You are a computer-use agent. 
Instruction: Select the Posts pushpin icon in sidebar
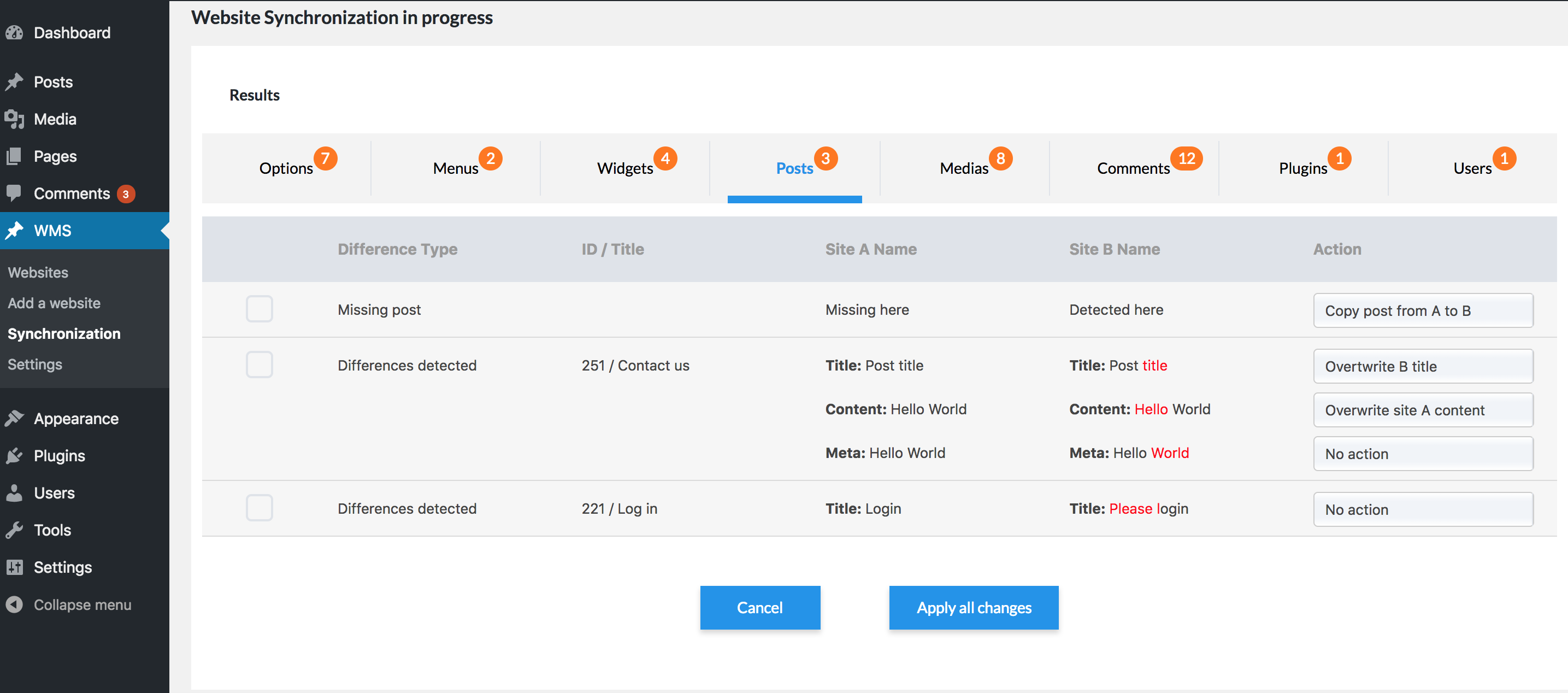(15, 81)
